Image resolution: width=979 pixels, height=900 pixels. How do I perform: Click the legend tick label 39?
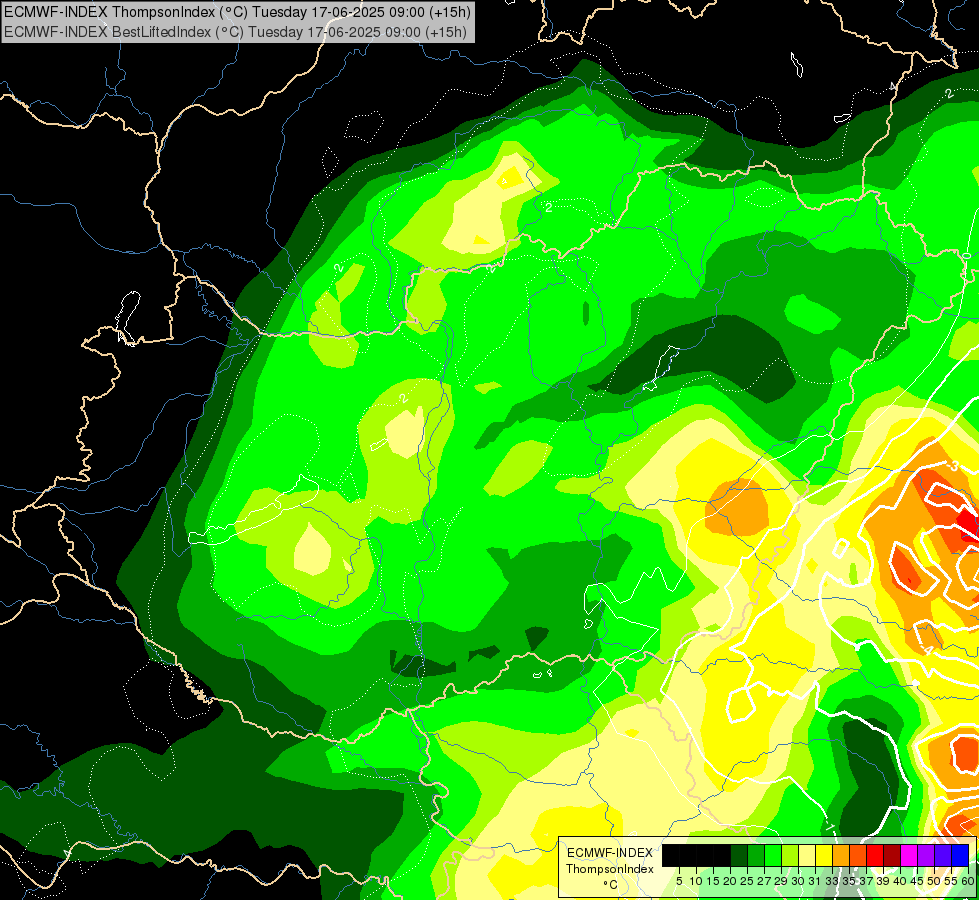click(x=883, y=881)
